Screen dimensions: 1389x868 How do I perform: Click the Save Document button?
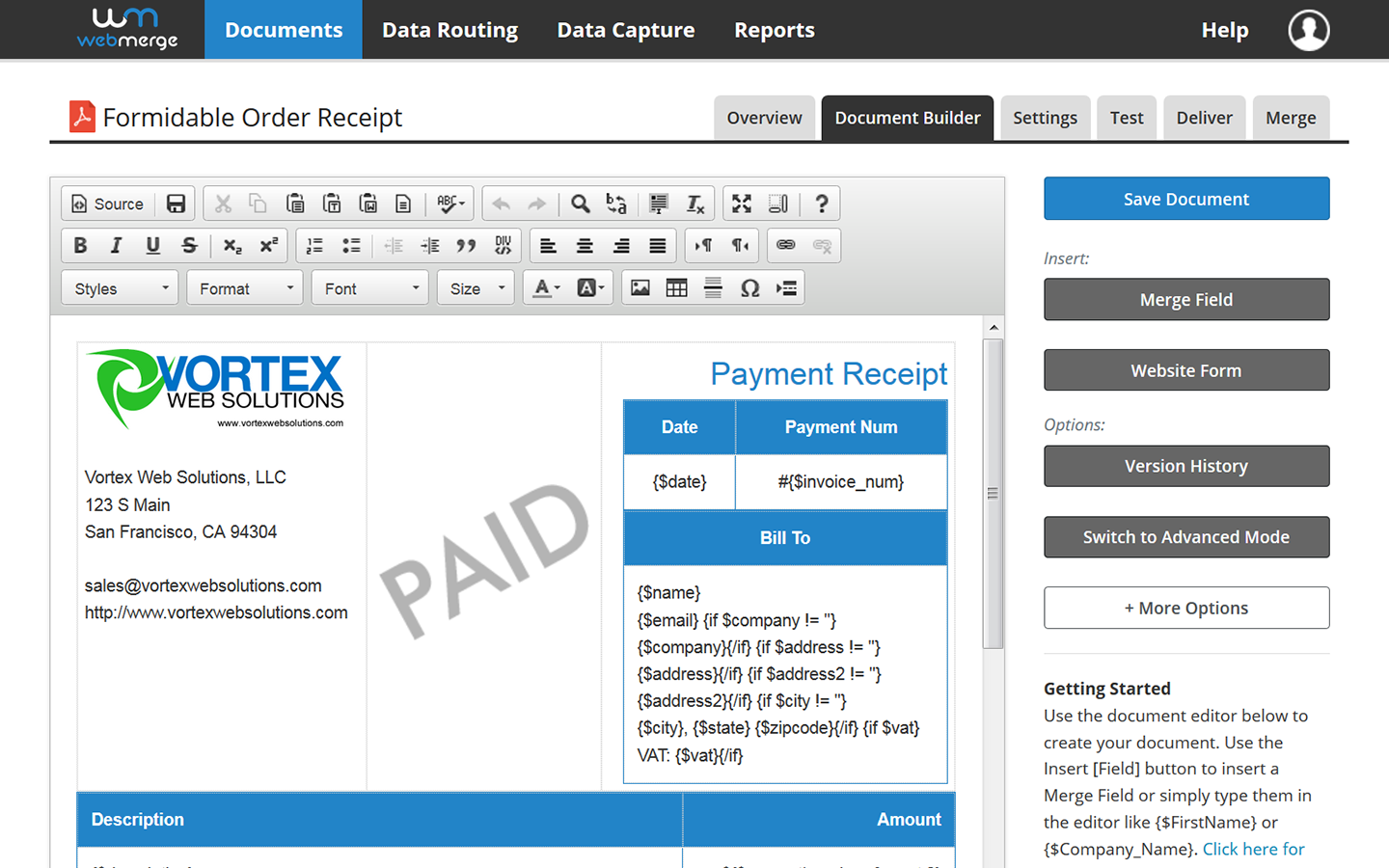tap(1186, 199)
